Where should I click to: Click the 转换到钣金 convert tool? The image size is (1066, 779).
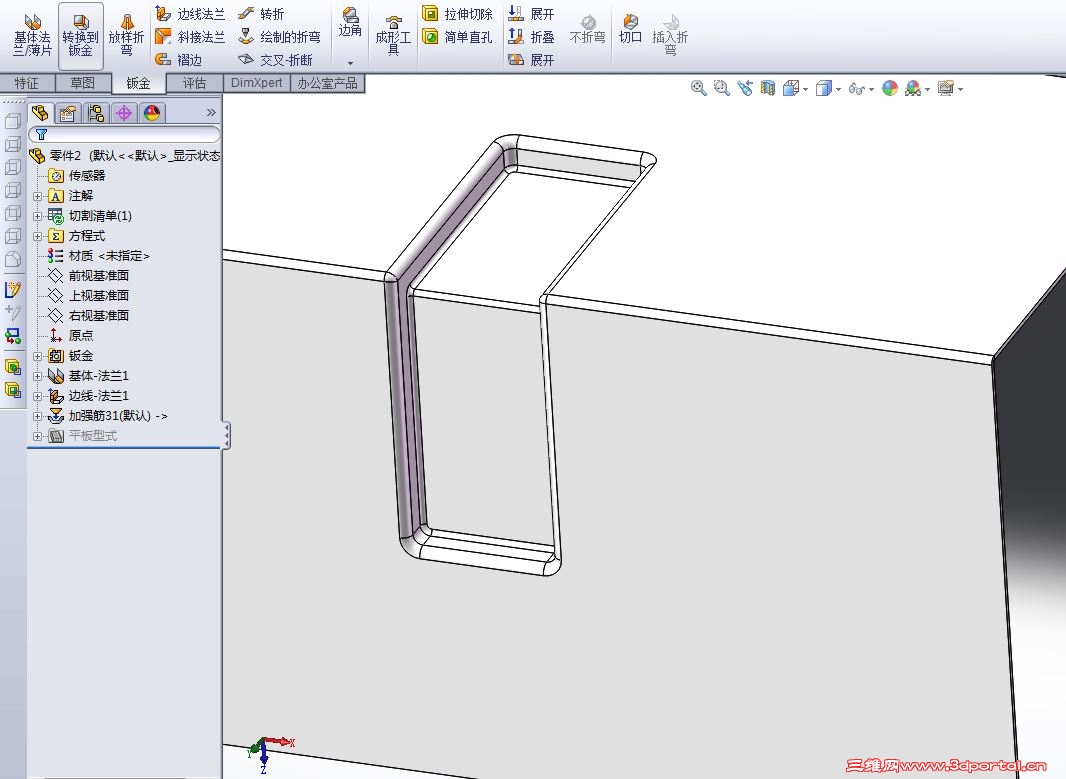(x=80, y=36)
